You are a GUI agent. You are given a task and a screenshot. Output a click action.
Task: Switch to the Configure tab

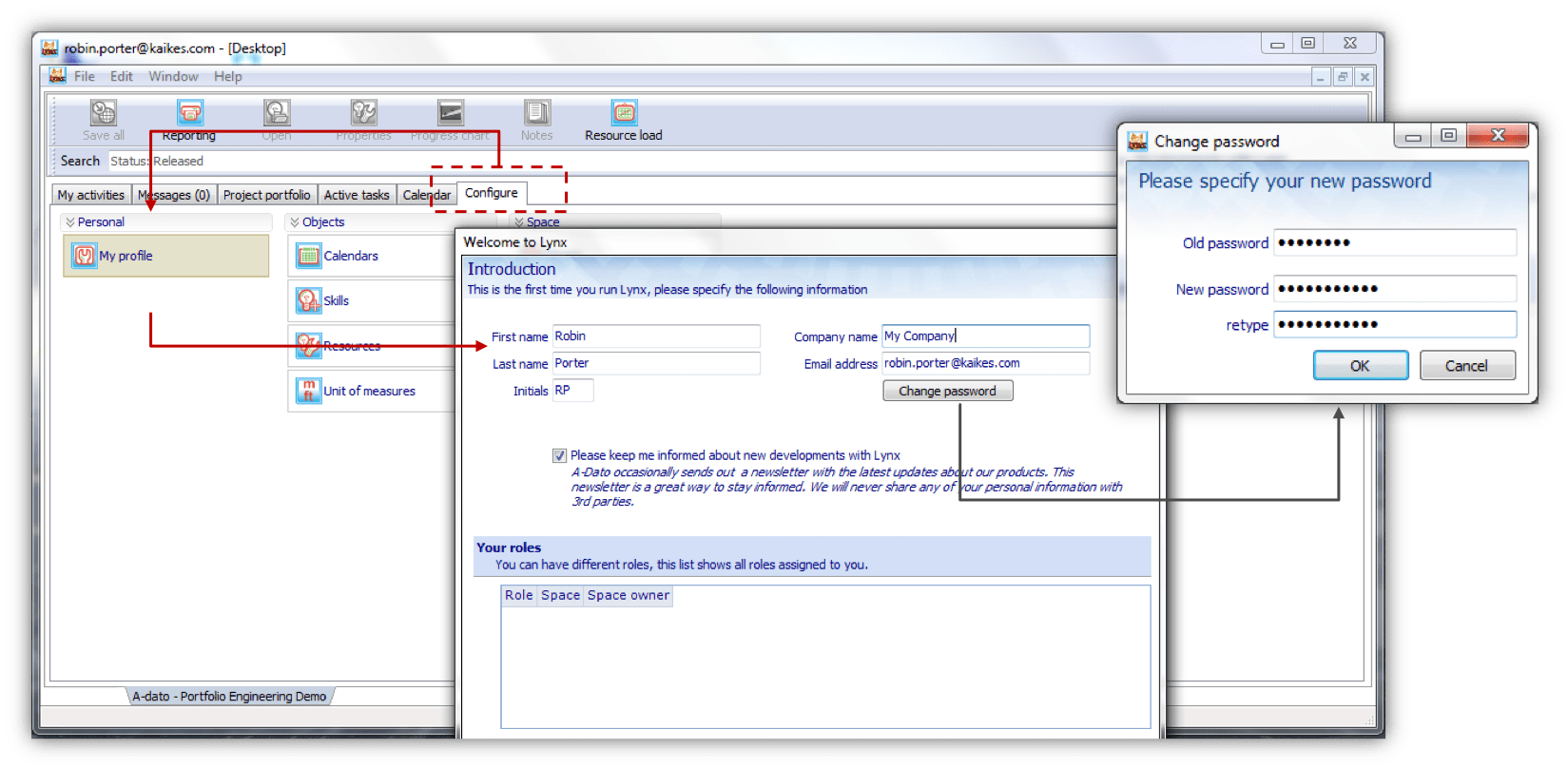491,193
